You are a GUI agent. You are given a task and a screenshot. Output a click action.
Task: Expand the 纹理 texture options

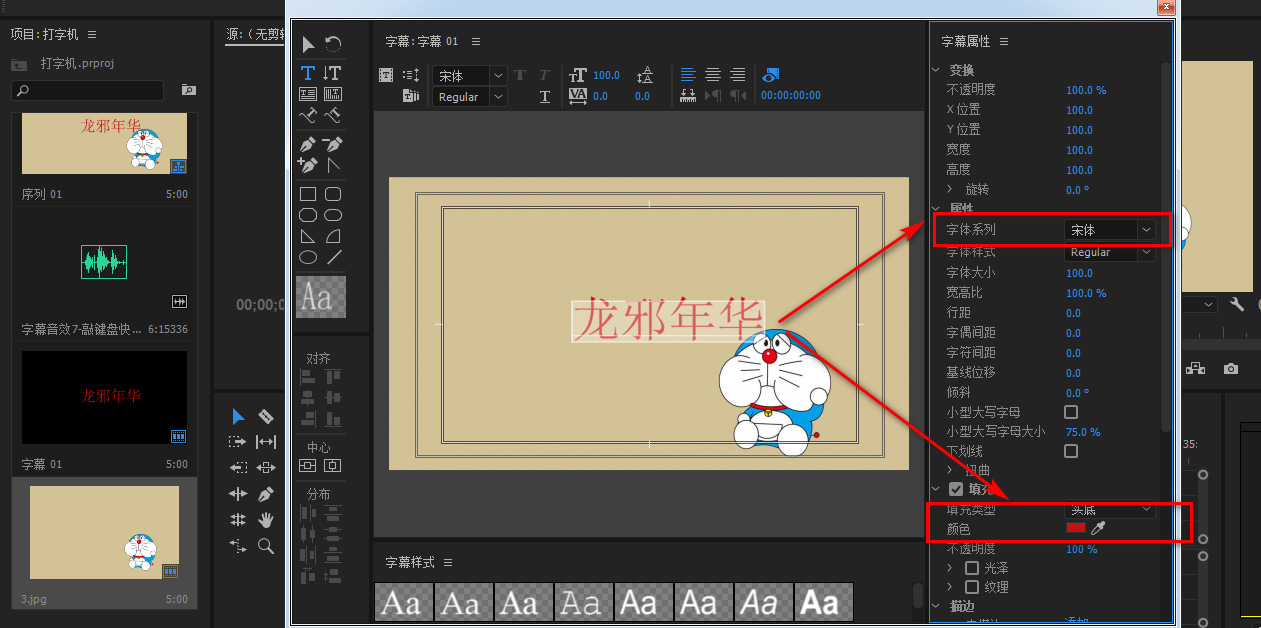point(950,587)
